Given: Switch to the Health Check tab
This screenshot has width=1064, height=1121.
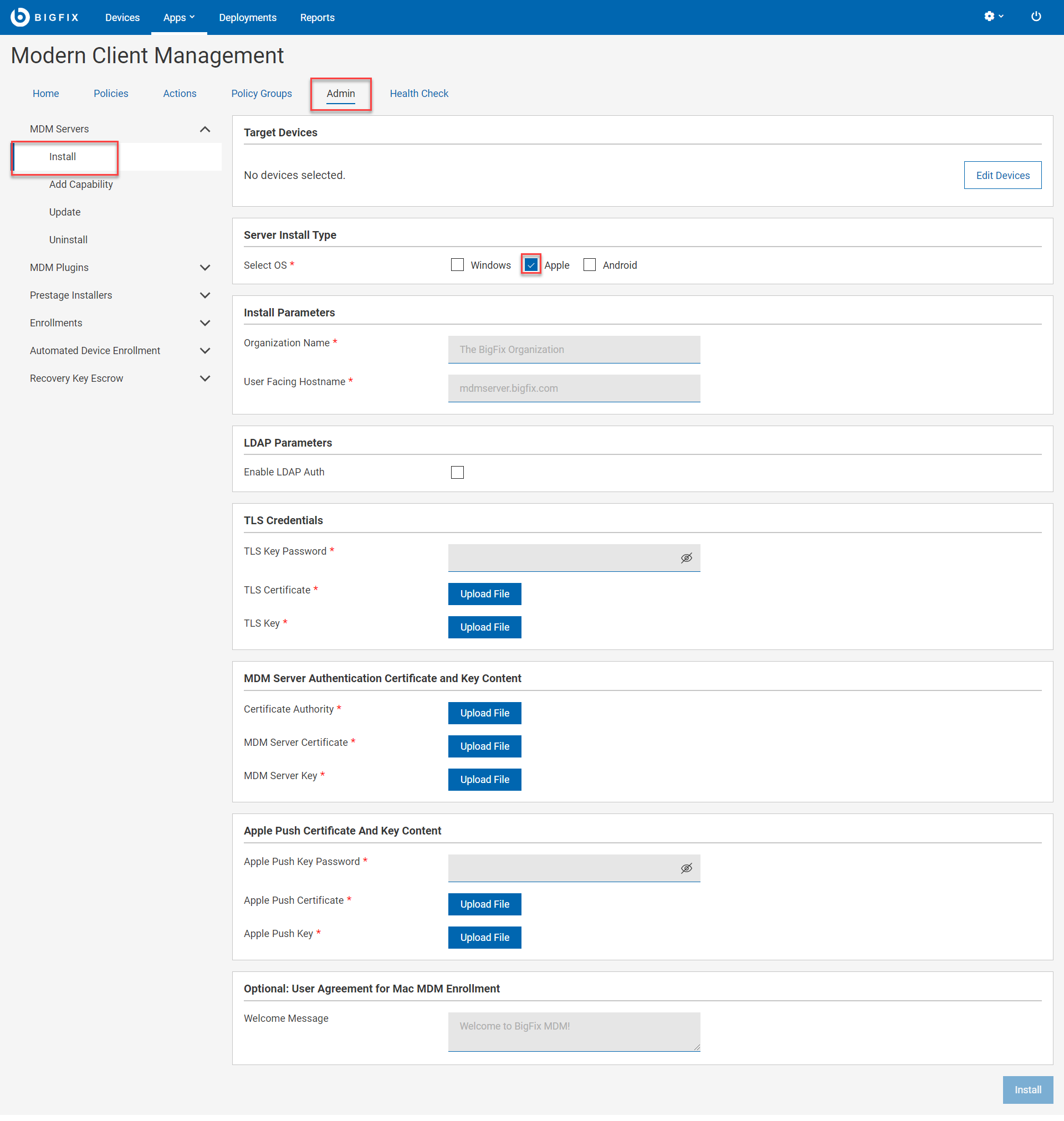Looking at the screenshot, I should point(418,94).
